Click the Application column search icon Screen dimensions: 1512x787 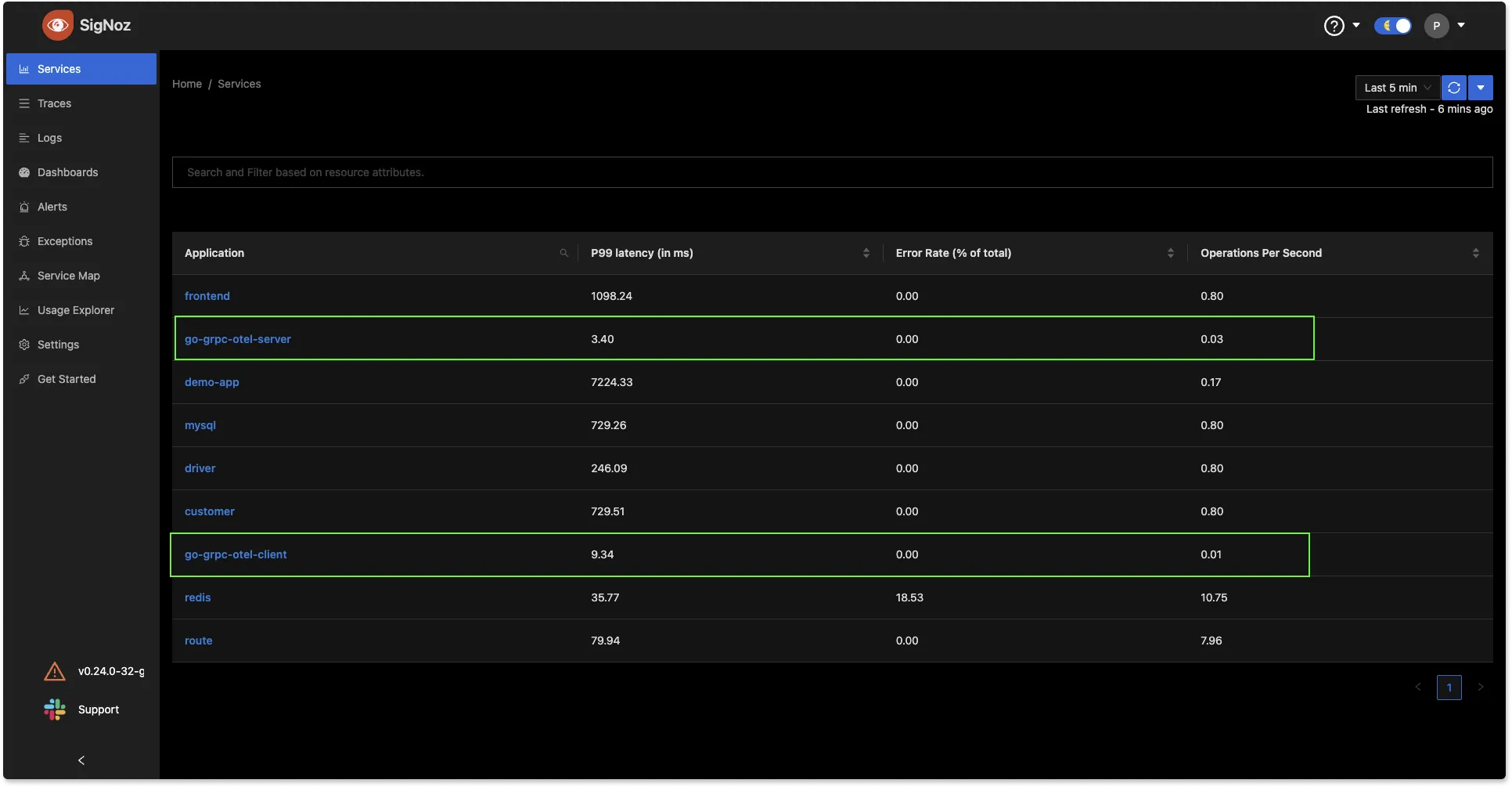point(563,253)
